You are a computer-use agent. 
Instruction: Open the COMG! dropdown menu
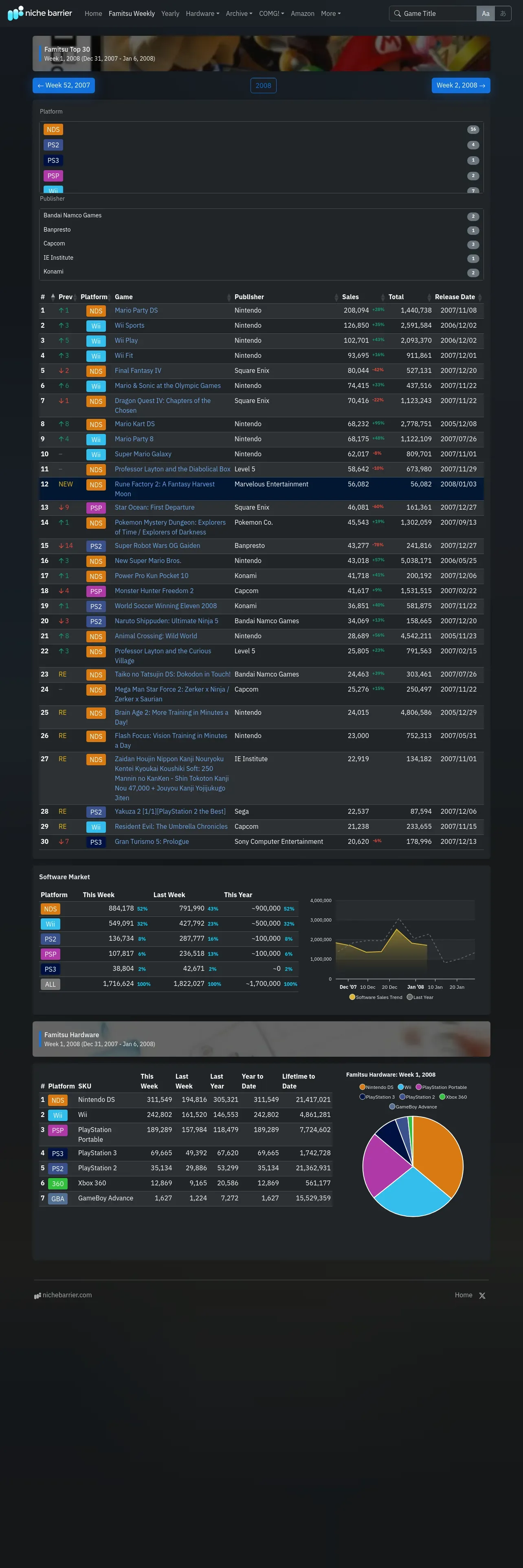pos(272,13)
